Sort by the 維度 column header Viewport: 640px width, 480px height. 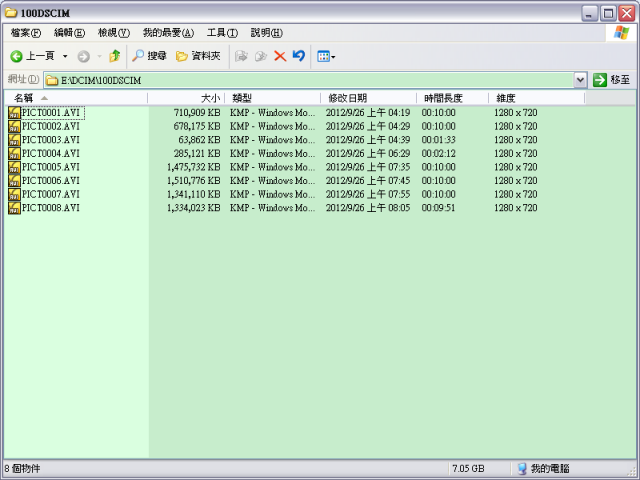(x=537, y=98)
